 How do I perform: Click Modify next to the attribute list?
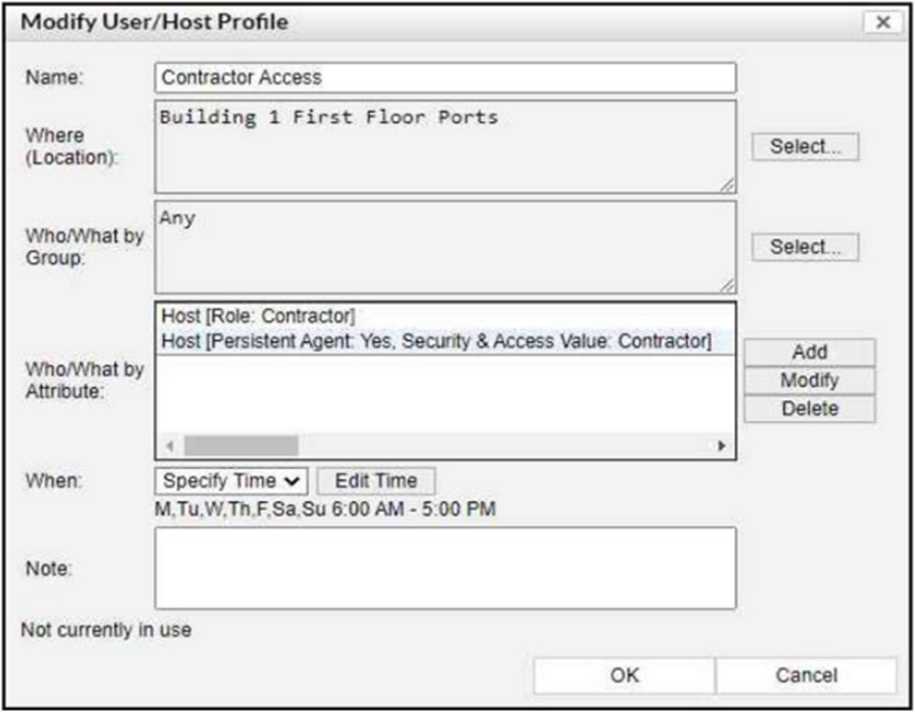(x=809, y=380)
